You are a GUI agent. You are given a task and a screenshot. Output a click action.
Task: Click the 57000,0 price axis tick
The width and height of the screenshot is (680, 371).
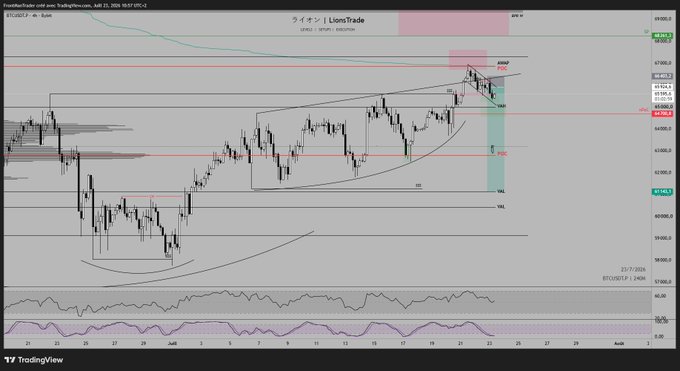click(663, 282)
